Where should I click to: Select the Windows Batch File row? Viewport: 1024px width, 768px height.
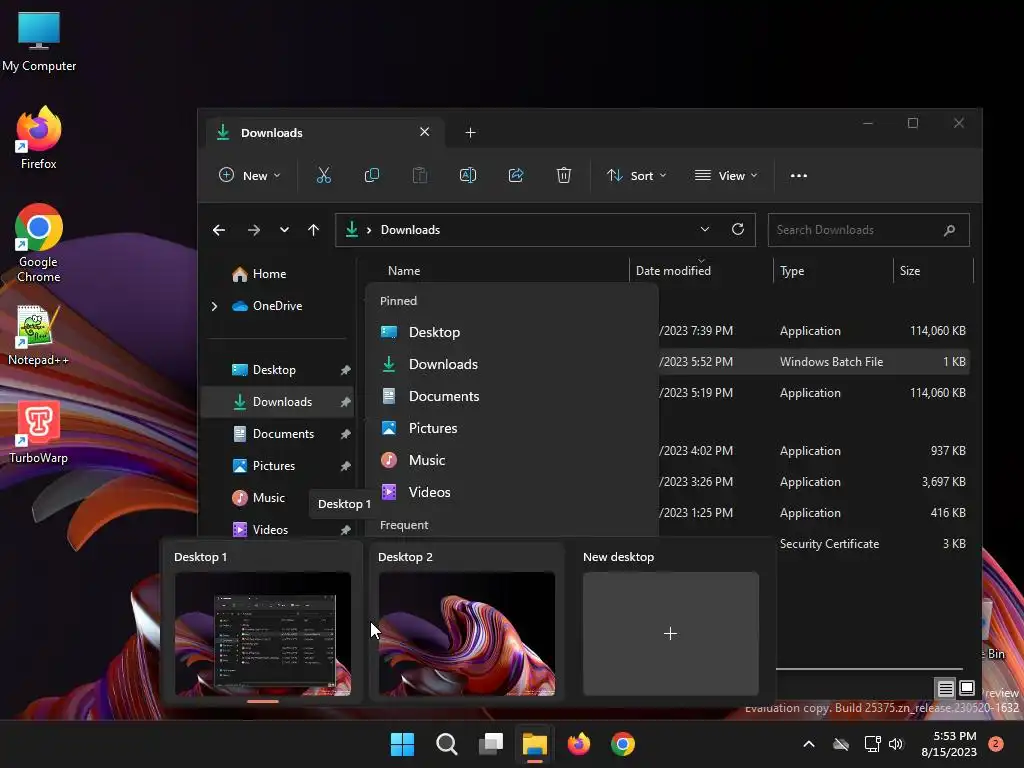(x=813, y=362)
